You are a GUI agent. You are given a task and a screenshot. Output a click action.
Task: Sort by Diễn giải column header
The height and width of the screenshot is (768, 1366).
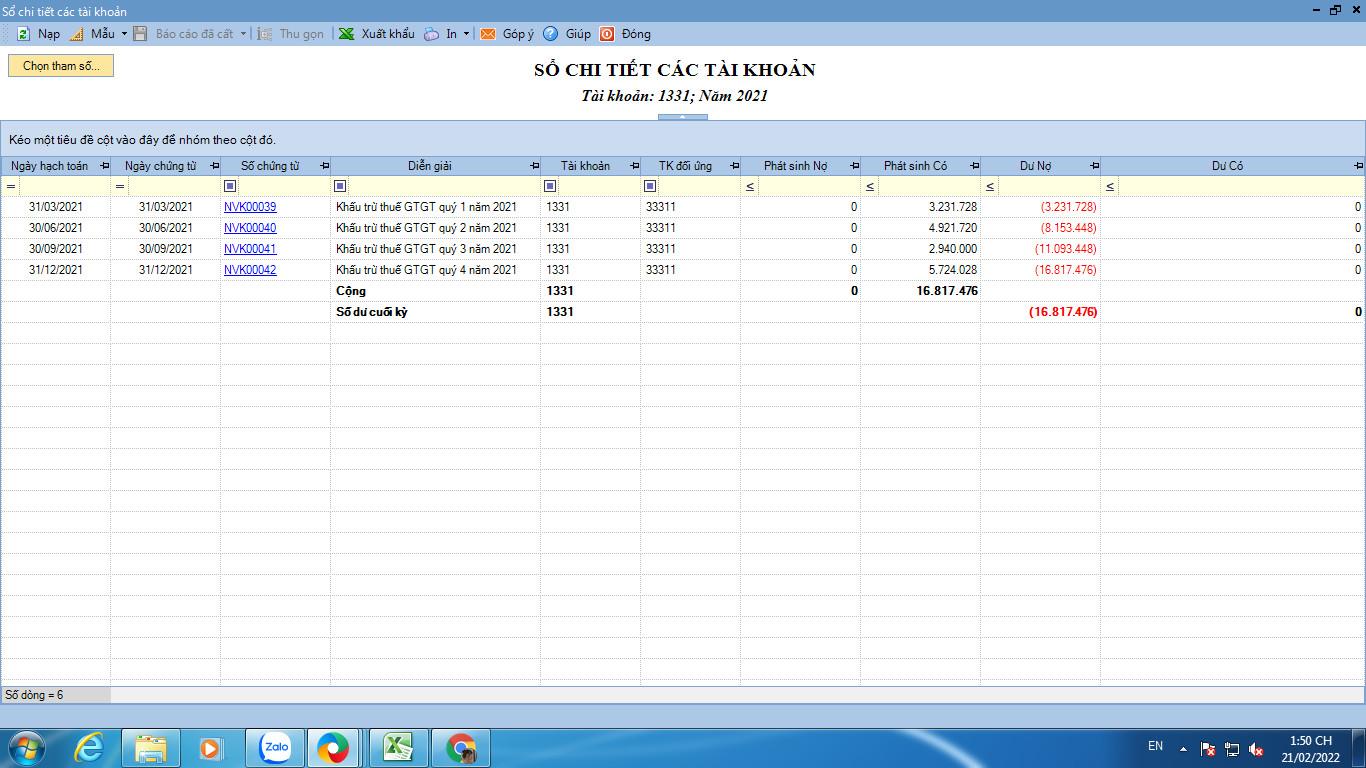coord(430,166)
